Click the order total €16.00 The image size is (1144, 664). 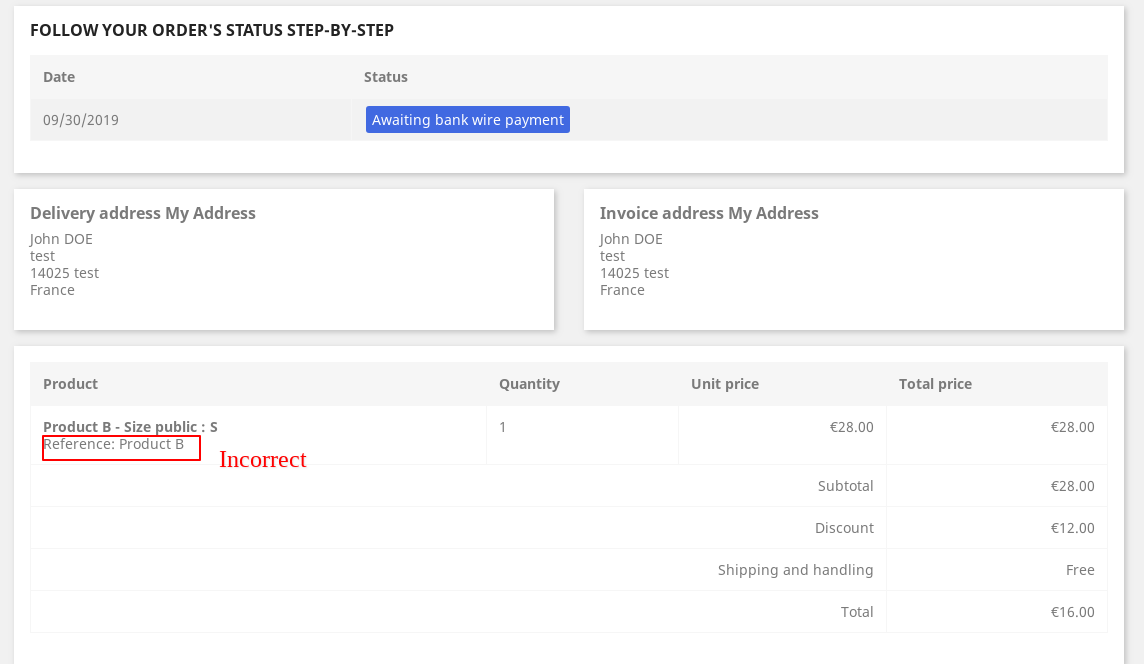1072,612
